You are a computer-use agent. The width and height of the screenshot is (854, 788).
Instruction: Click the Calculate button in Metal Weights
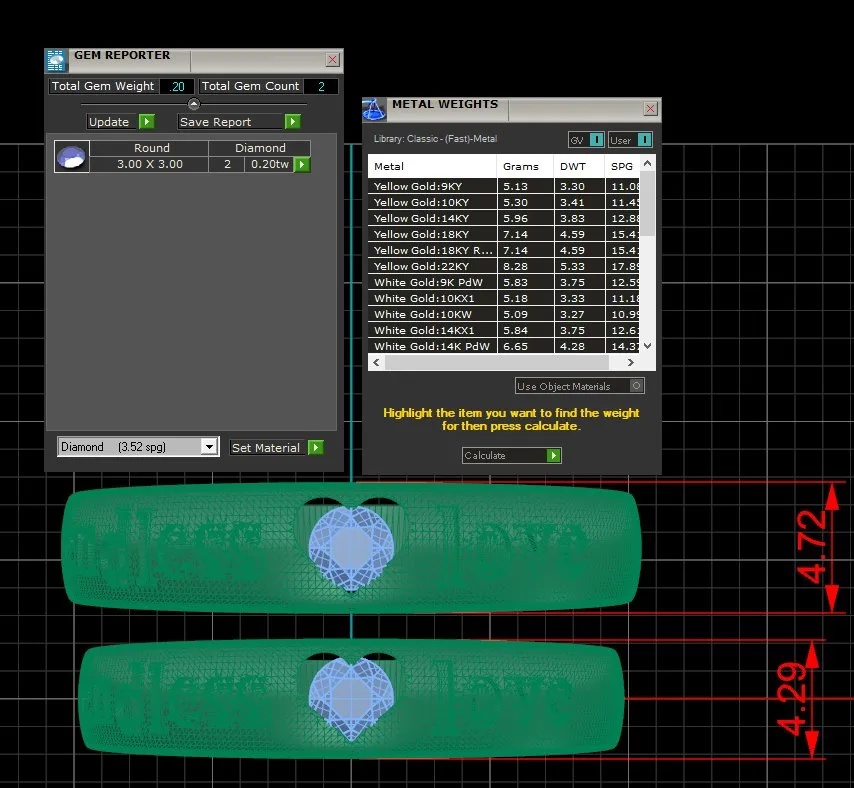[511, 455]
